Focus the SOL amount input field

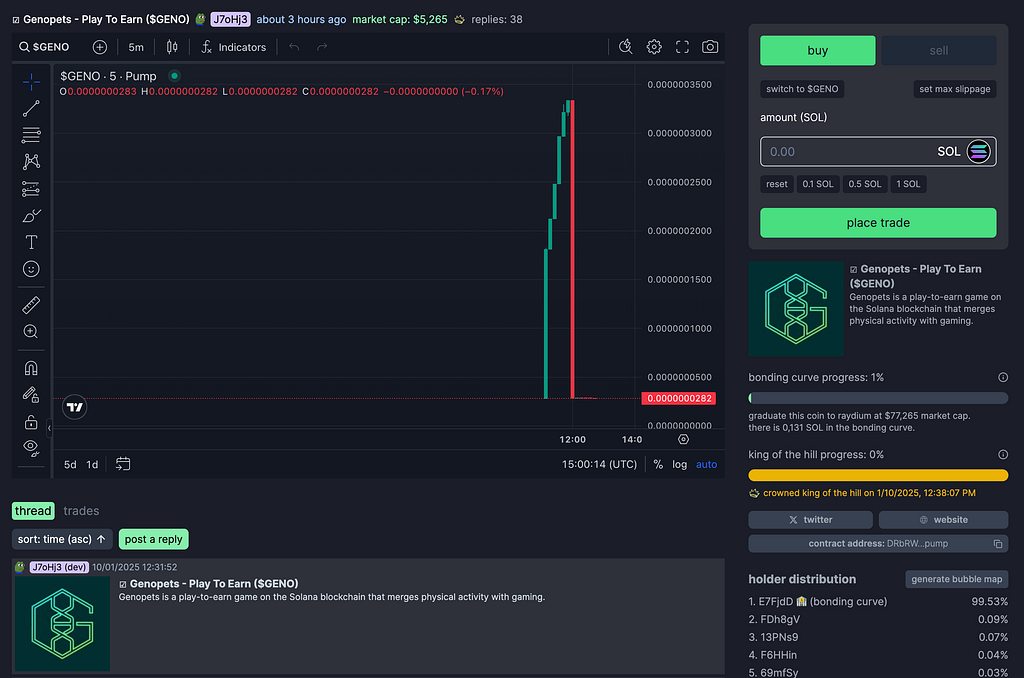(x=878, y=152)
